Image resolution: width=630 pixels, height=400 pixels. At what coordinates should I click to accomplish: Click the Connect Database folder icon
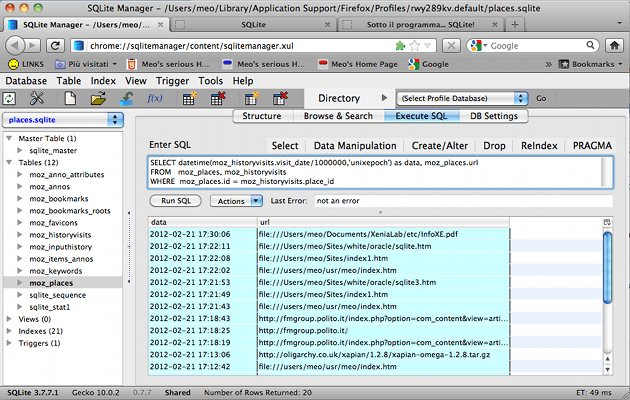(x=98, y=98)
